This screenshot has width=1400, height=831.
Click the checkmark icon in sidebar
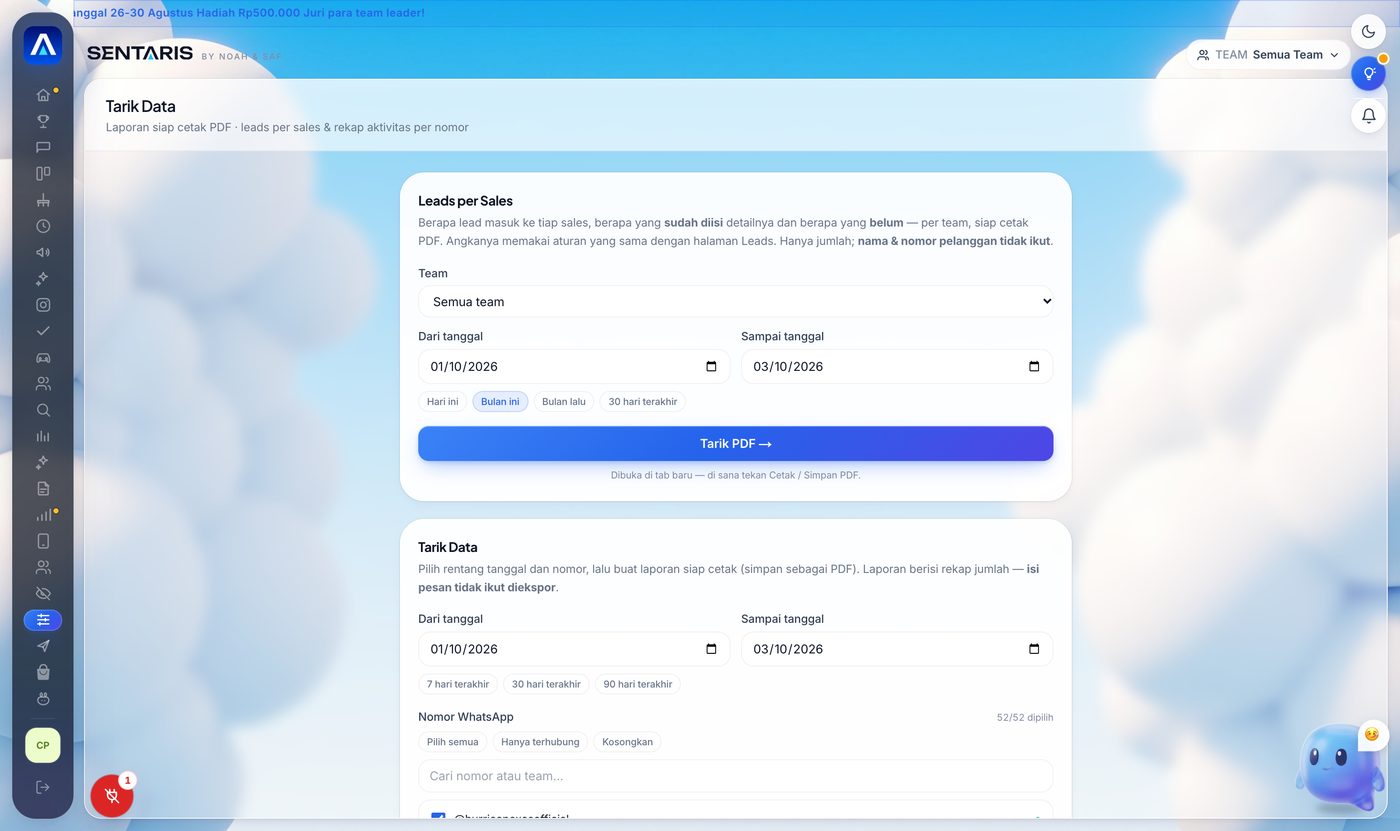43,331
